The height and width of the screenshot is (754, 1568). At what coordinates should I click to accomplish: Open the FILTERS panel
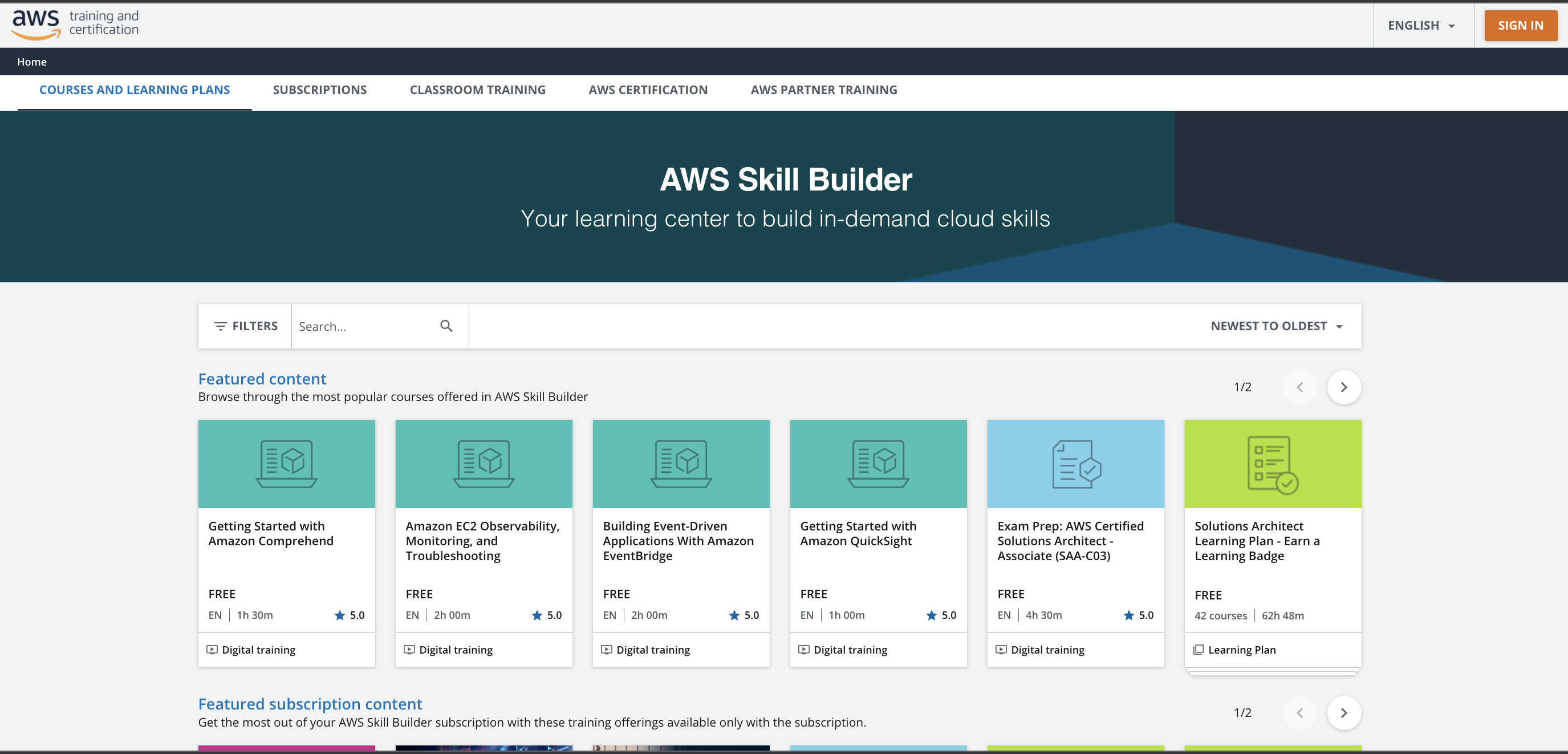pos(245,326)
